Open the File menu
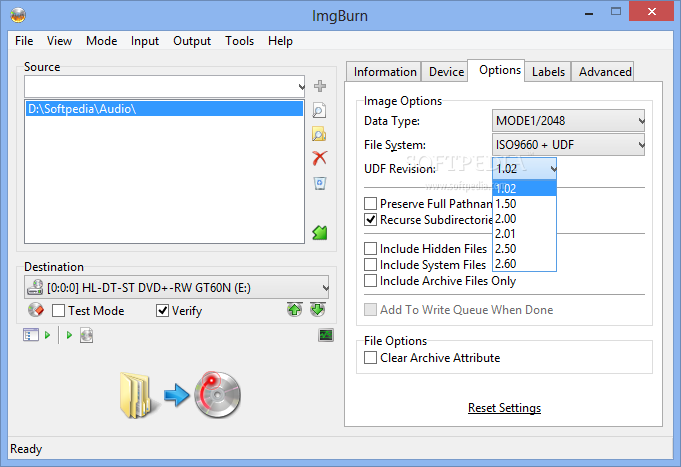The height and width of the screenshot is (467, 681). coord(24,41)
